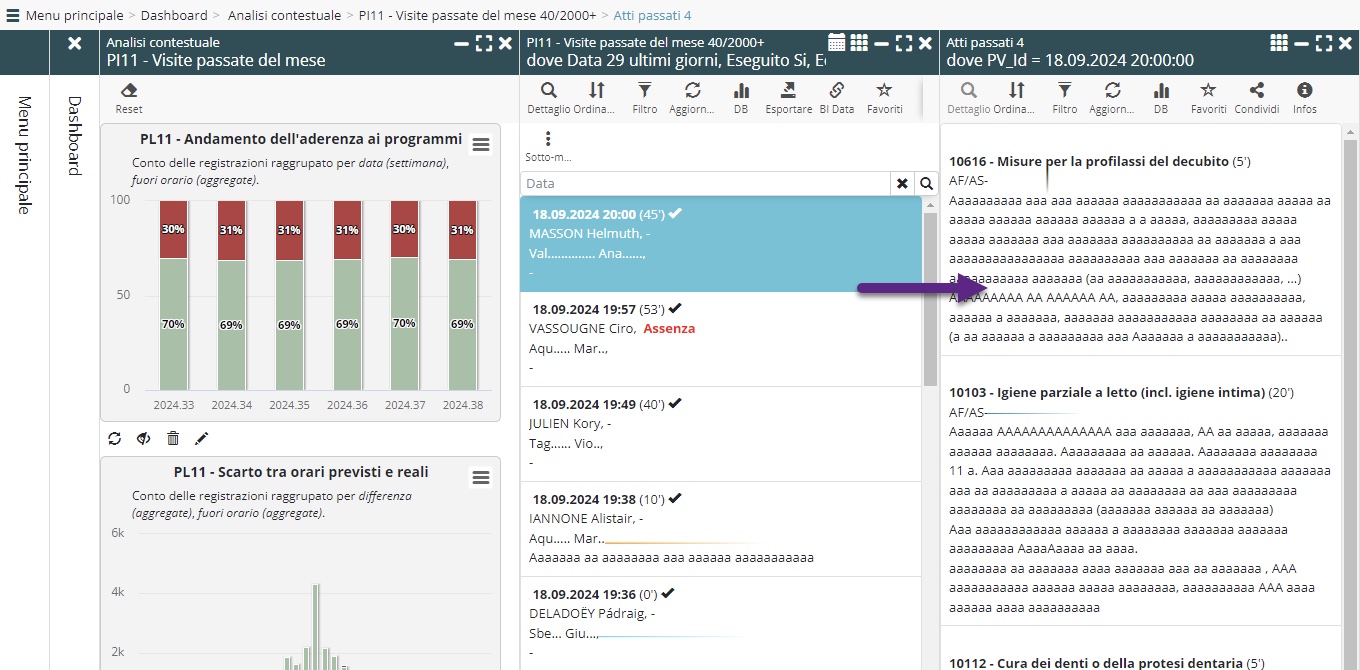Open hamburger menu of Andamento dell'aderenza chart

pyautogui.click(x=481, y=145)
